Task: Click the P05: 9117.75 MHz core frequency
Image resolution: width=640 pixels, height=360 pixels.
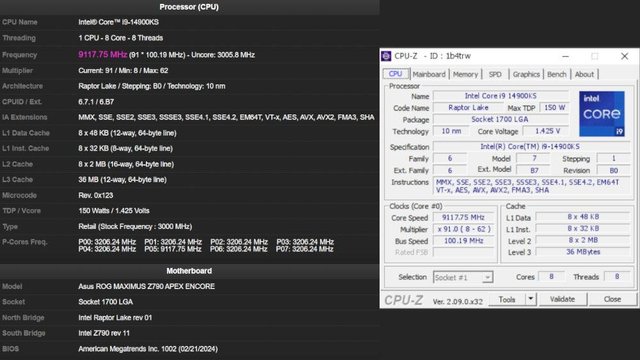Action: coord(173,249)
